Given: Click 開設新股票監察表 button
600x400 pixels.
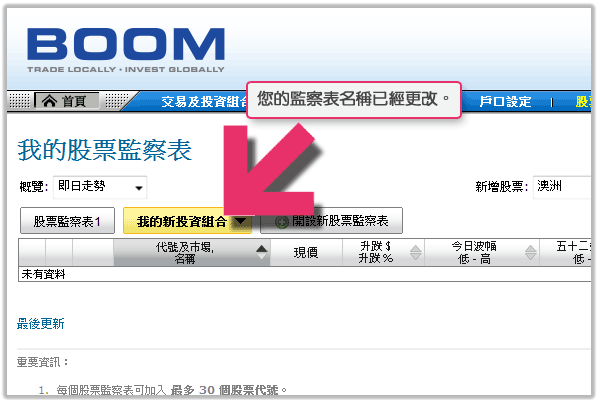Looking at the screenshot, I should pos(331,221).
